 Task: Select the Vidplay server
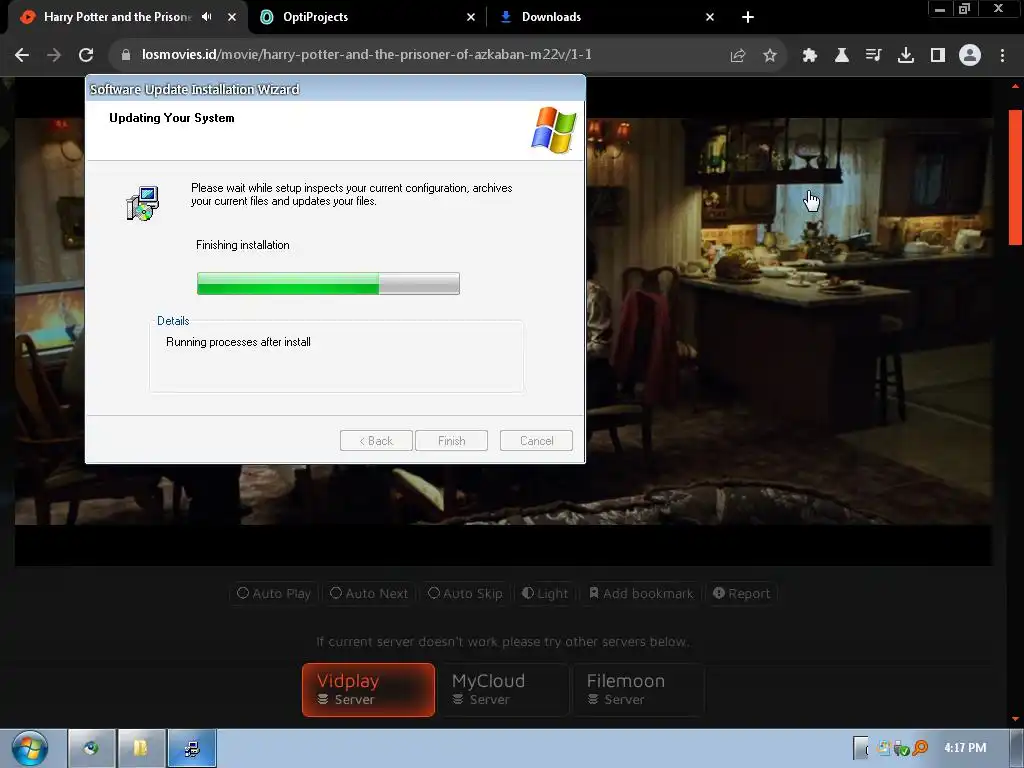[x=368, y=690]
